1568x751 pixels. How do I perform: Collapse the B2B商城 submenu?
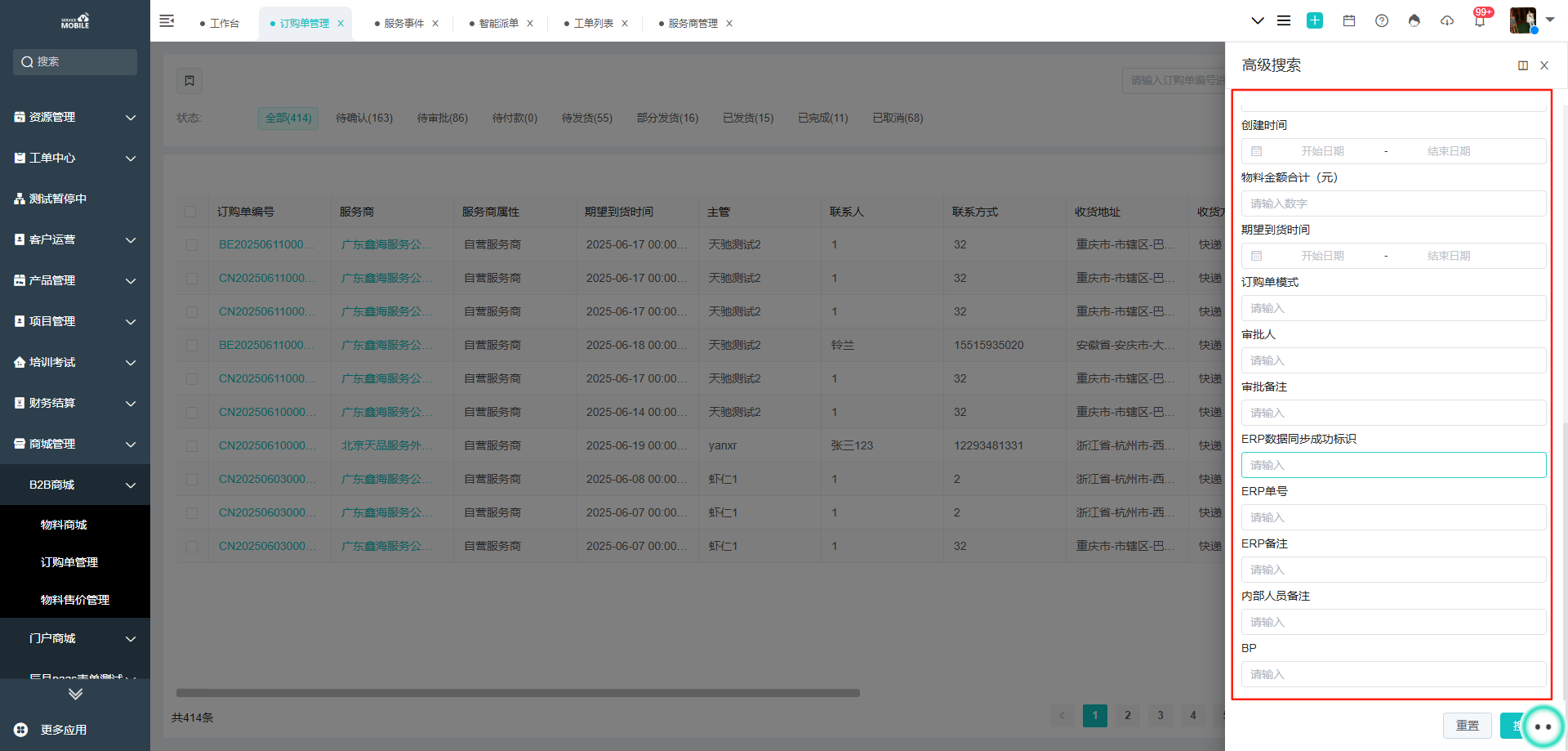pos(75,485)
